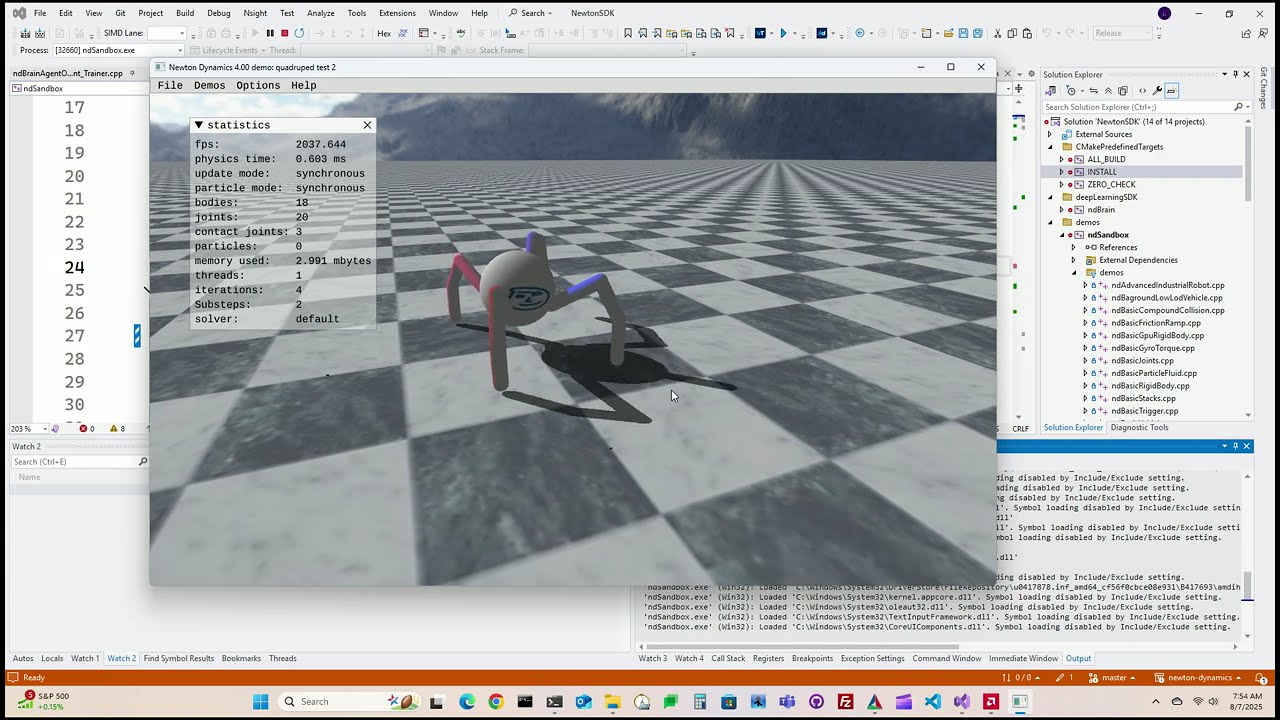Screen dimensions: 1280x720
Task: Stop debugging with red square button
Action: (285, 33)
